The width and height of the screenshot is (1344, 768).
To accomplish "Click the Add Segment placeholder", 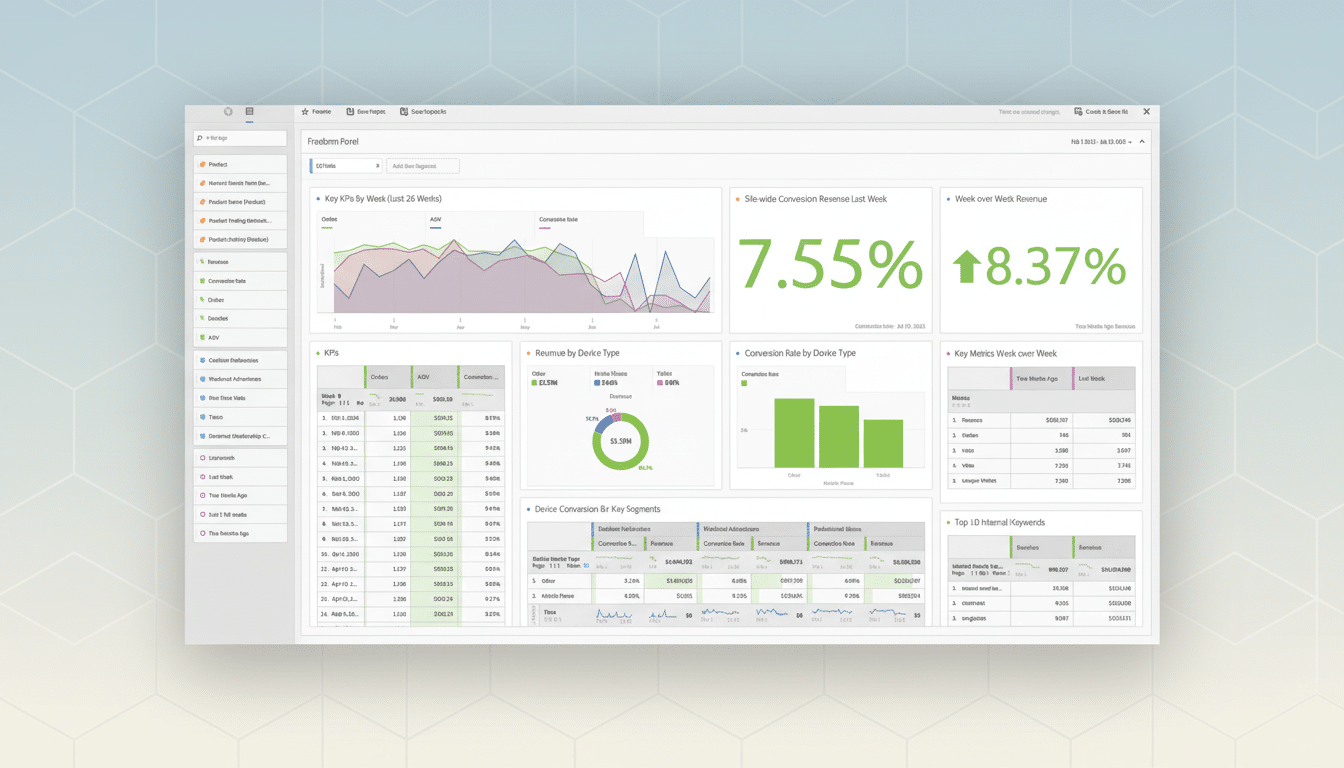I will click(420, 165).
